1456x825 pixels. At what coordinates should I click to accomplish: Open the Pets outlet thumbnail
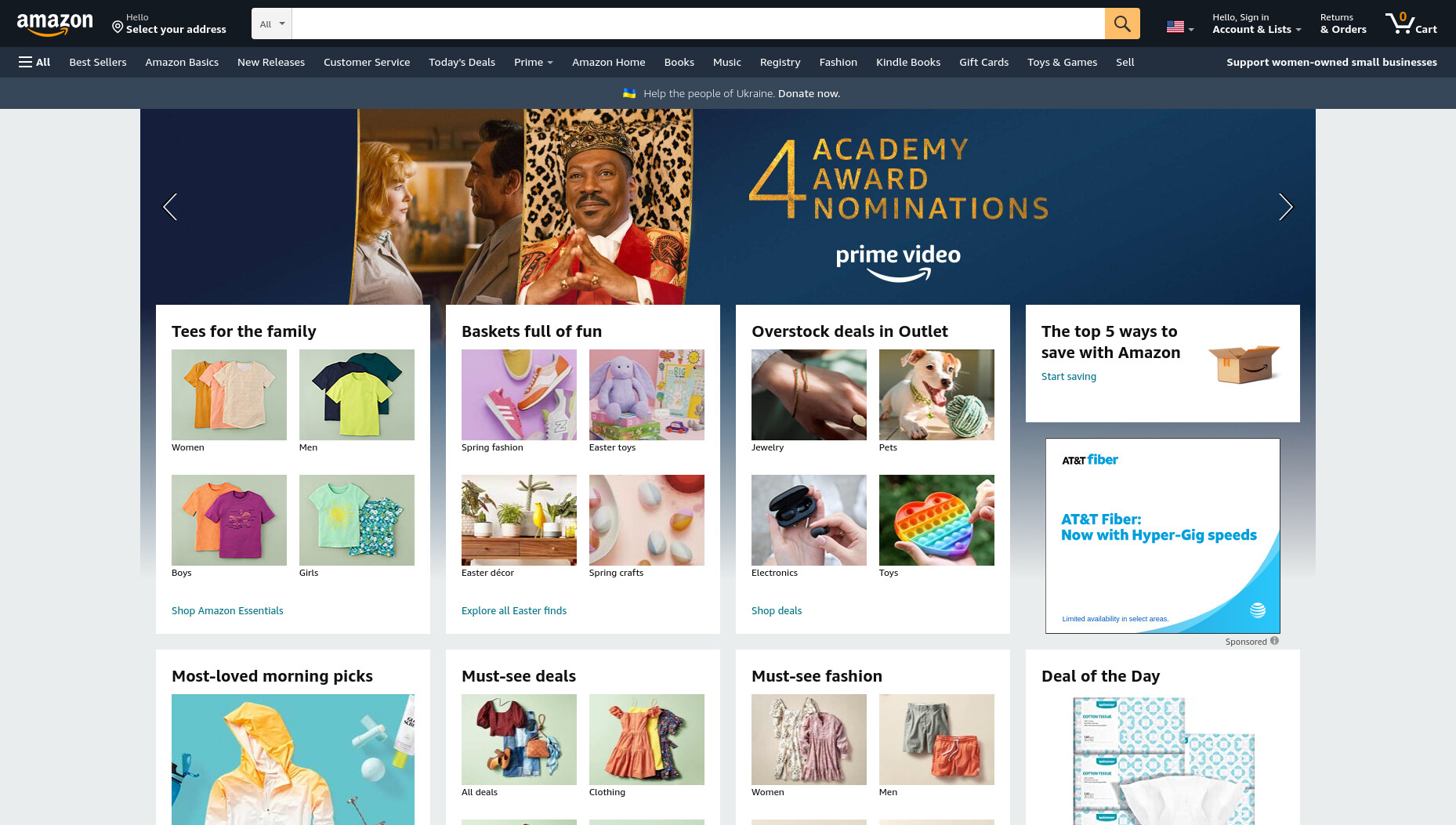936,395
